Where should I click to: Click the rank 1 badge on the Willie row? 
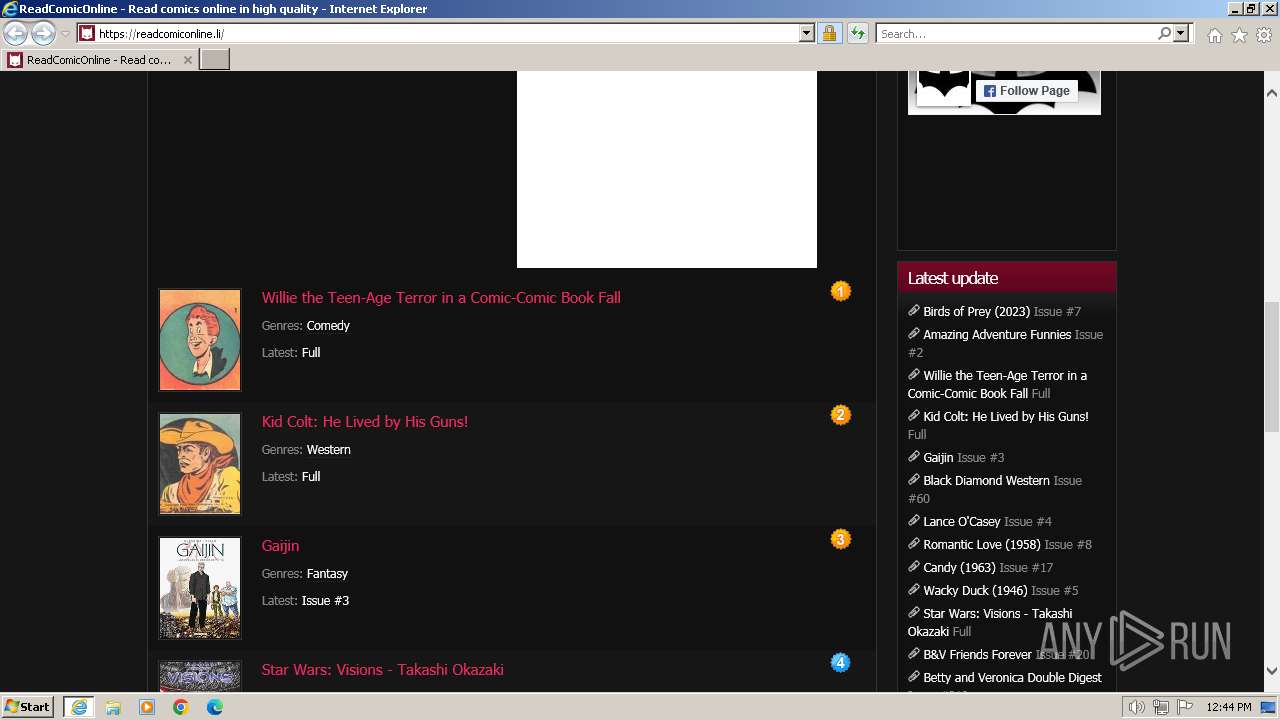(x=840, y=291)
